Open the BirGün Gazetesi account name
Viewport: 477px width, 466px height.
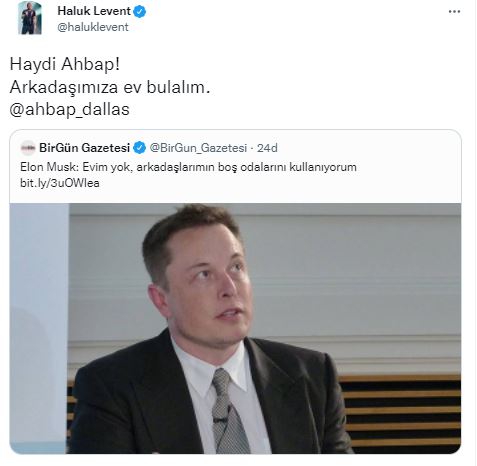84,148
